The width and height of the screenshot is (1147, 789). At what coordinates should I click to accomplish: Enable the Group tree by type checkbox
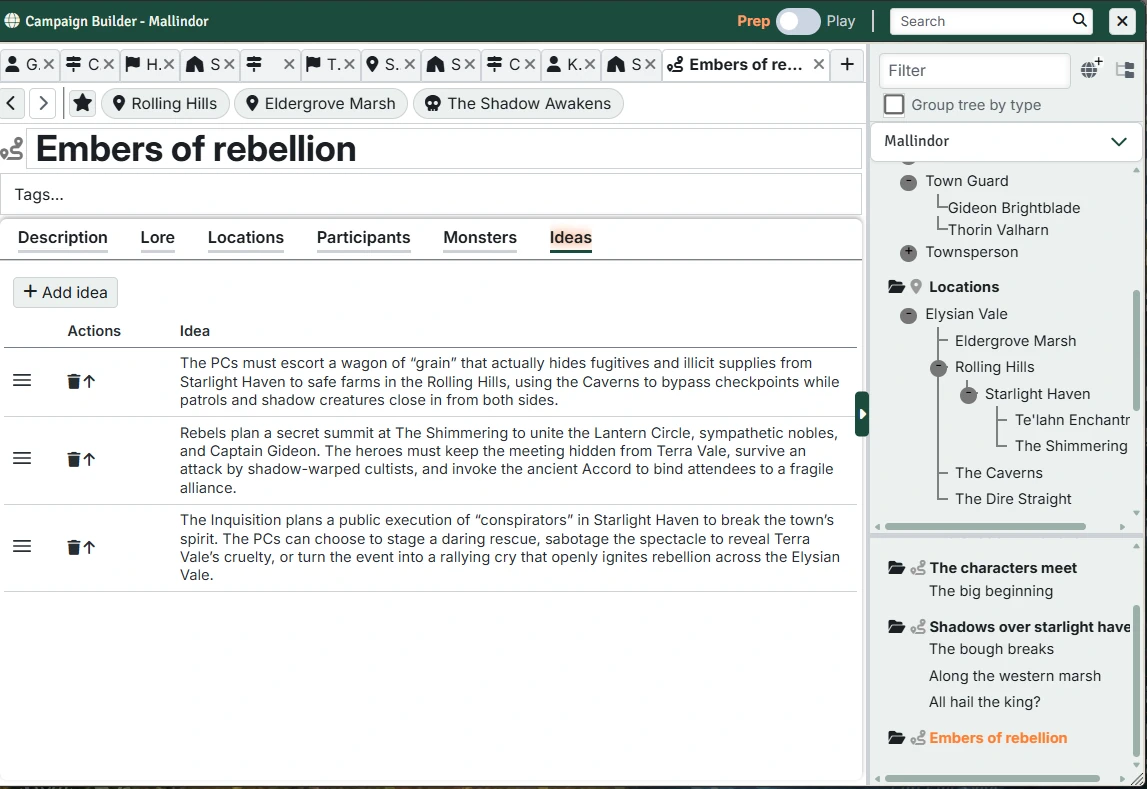coord(895,105)
